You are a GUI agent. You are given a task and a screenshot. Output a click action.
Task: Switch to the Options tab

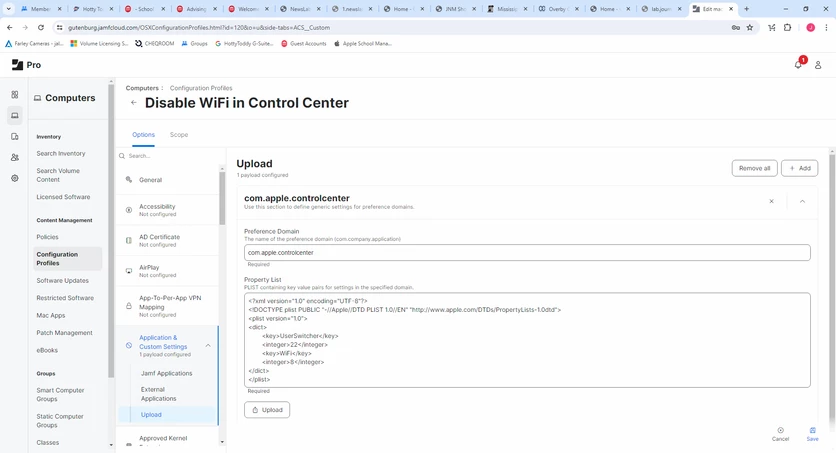[x=143, y=135]
